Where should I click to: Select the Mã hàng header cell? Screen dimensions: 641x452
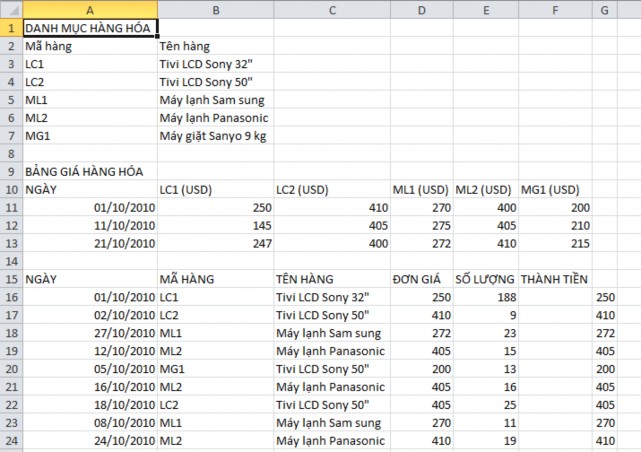pos(89,45)
